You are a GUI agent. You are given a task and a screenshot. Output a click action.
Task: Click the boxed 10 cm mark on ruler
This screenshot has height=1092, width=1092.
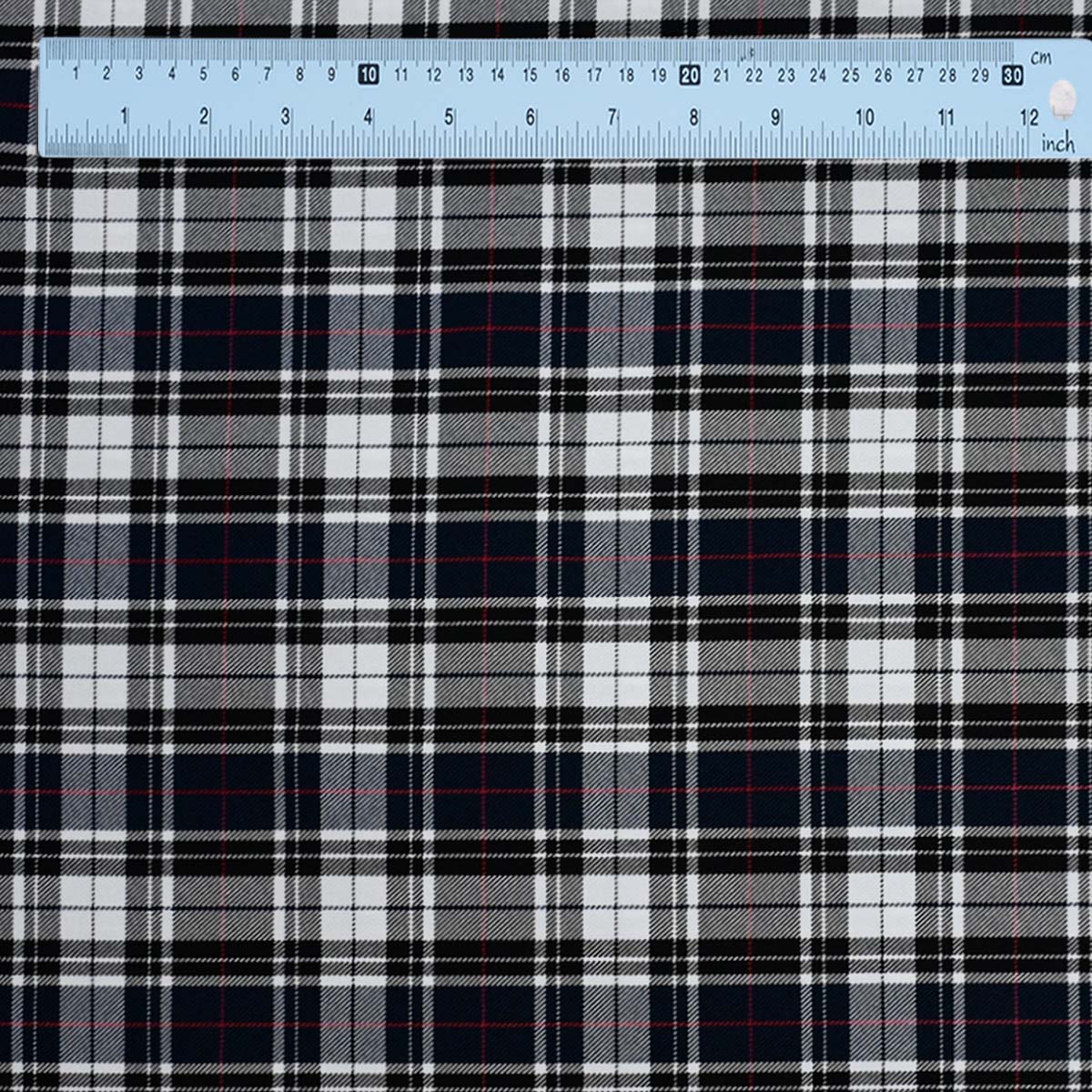[x=369, y=76]
